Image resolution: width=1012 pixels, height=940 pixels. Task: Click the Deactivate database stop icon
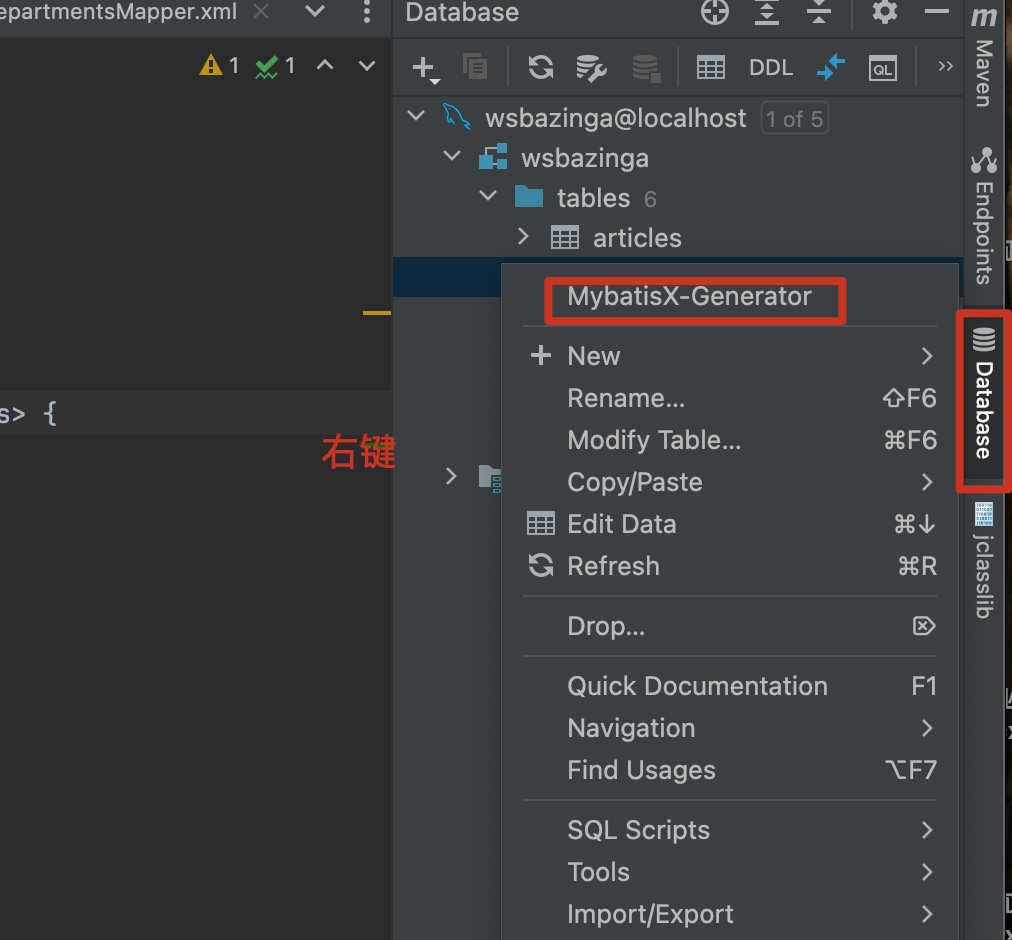[x=646, y=68]
